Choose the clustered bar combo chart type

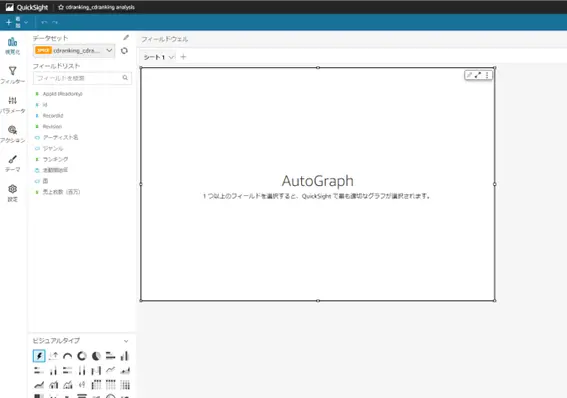coord(54,385)
